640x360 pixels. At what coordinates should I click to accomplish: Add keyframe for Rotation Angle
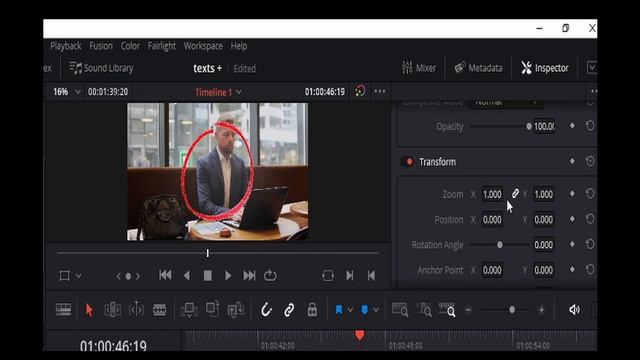572,244
